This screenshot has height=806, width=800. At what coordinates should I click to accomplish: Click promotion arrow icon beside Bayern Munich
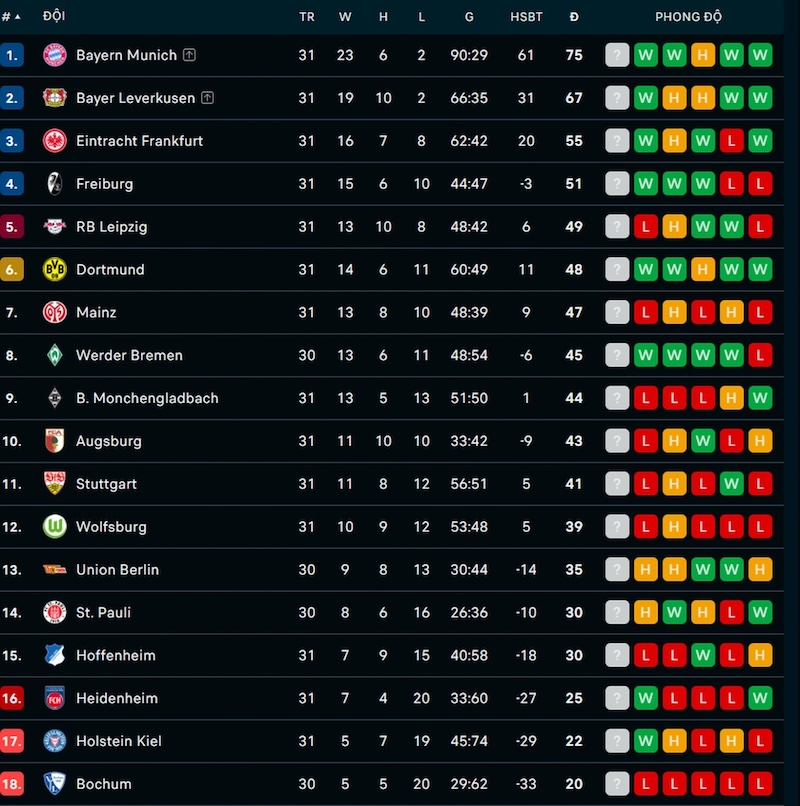point(189,54)
